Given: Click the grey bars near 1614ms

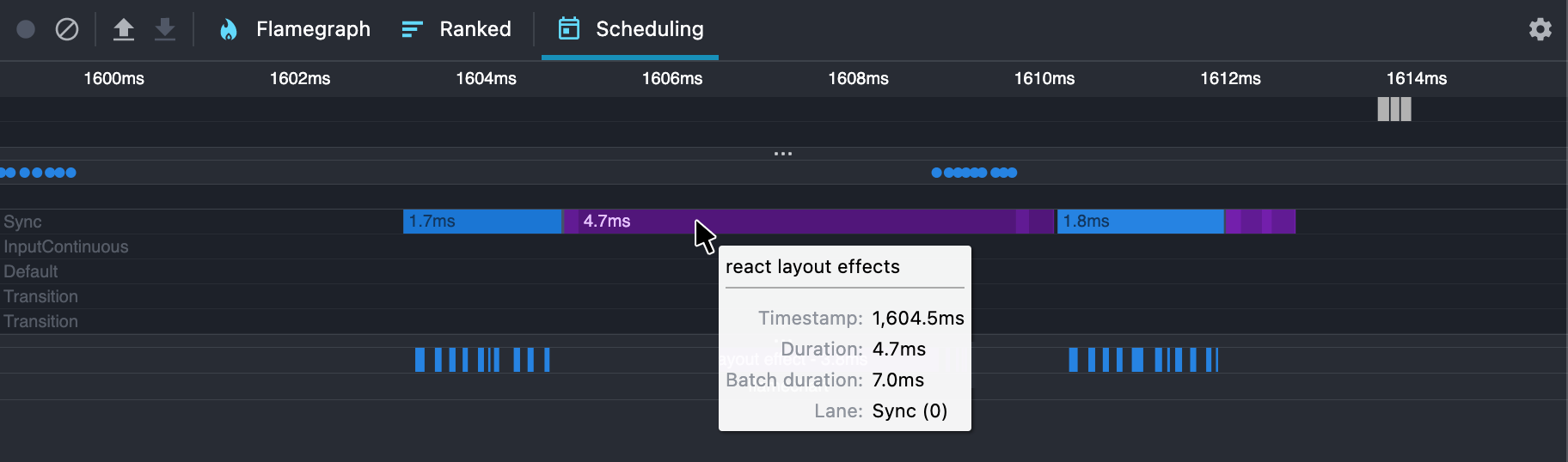Looking at the screenshot, I should point(1394,109).
